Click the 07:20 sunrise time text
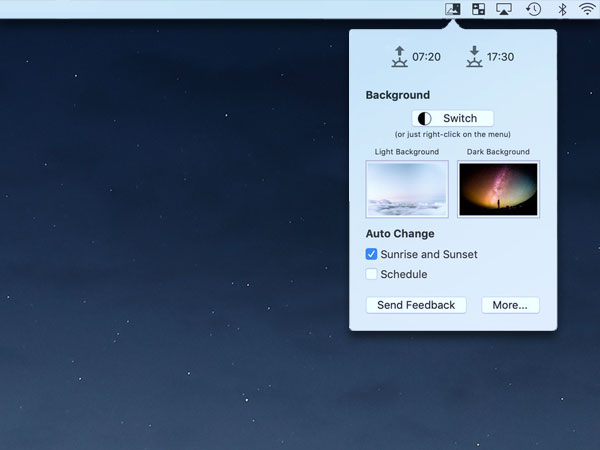 [x=426, y=57]
